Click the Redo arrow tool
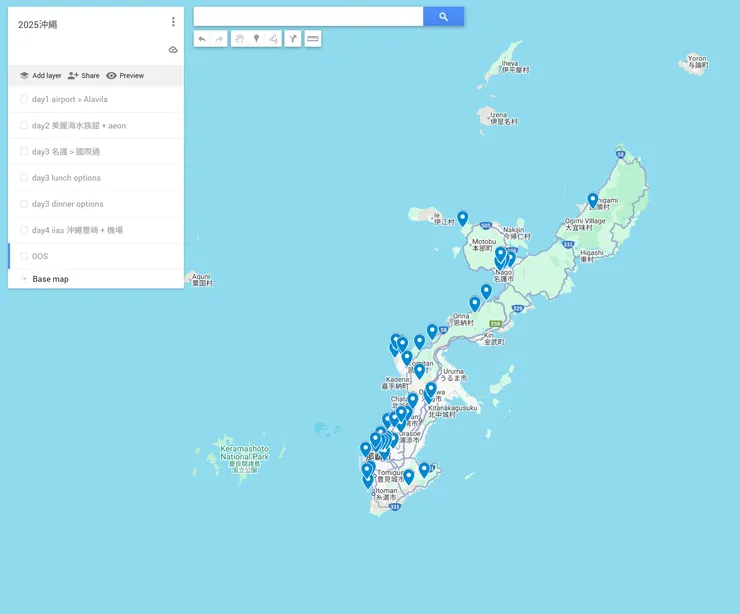The image size is (740, 614). [219, 39]
